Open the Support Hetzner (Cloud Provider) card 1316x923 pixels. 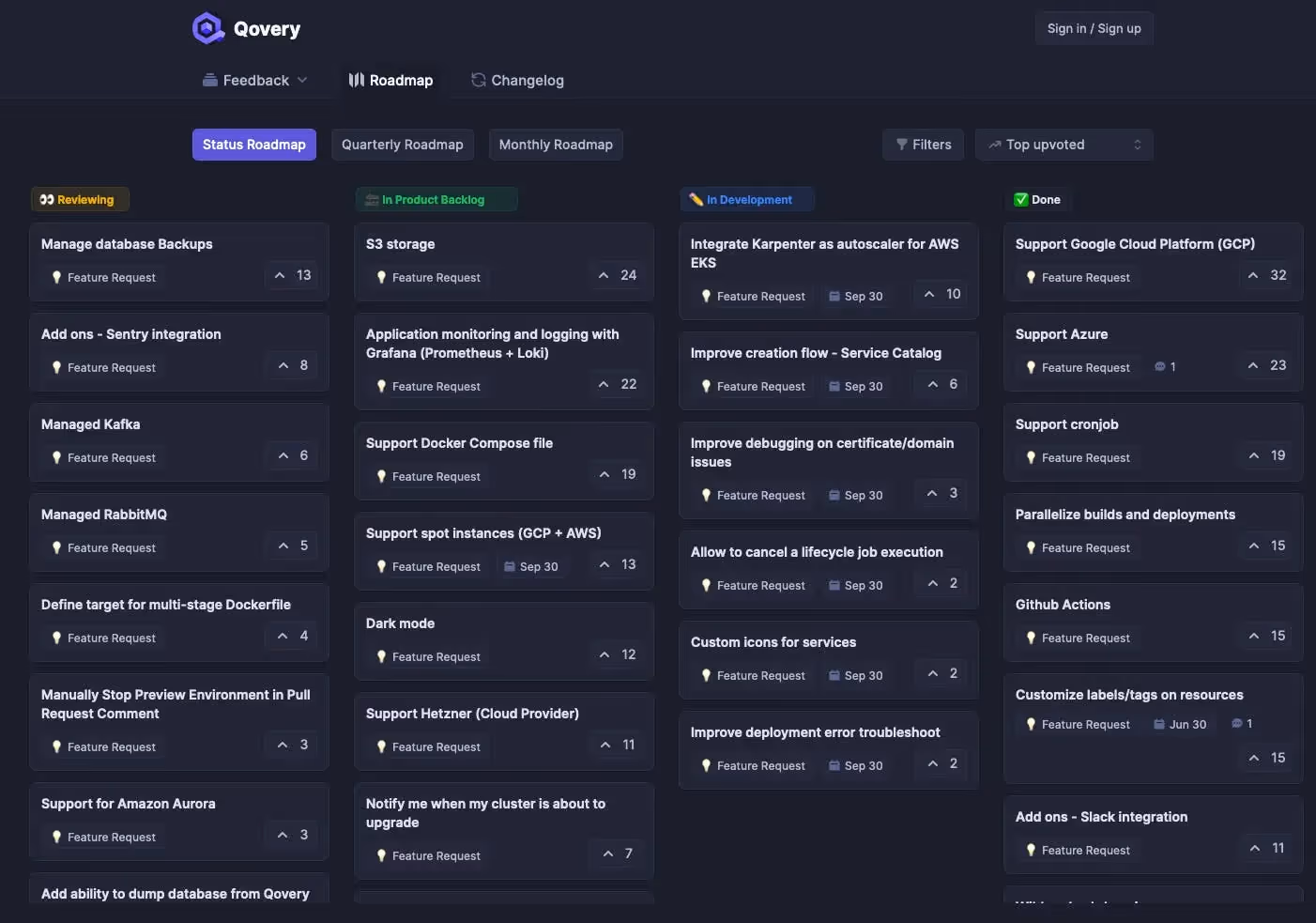pos(472,713)
